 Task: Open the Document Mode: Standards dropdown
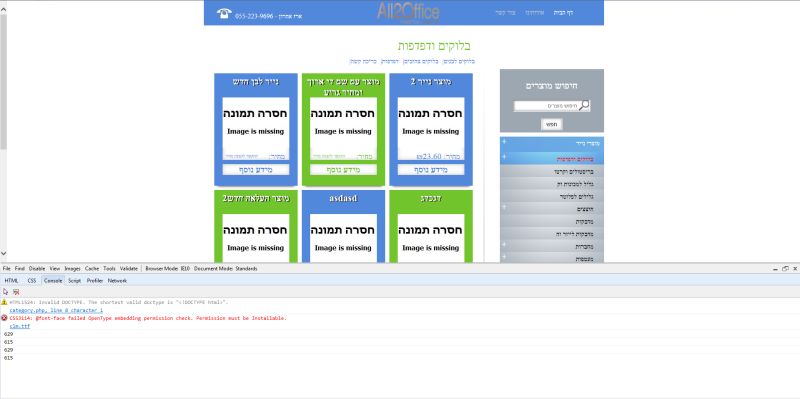pyautogui.click(x=226, y=268)
